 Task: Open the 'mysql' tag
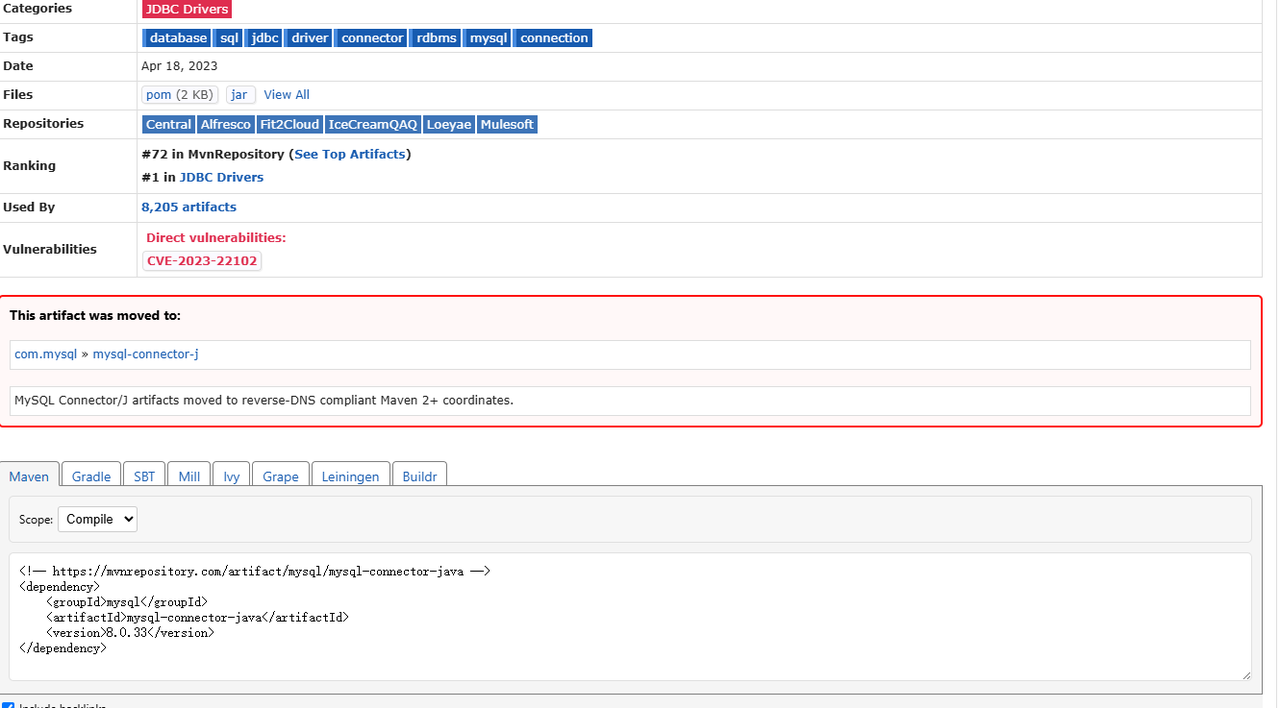(489, 38)
